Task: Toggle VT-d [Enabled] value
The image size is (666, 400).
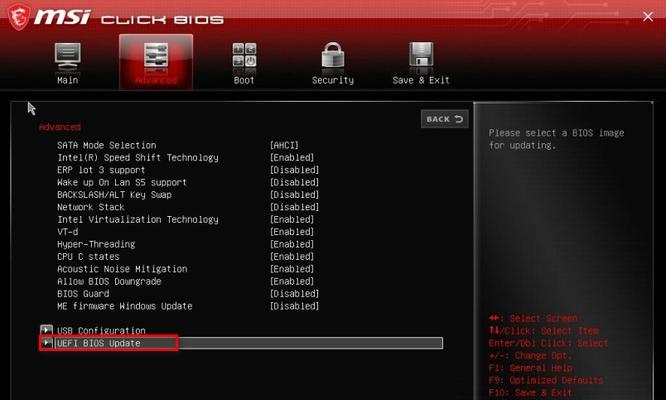Action: (292, 232)
